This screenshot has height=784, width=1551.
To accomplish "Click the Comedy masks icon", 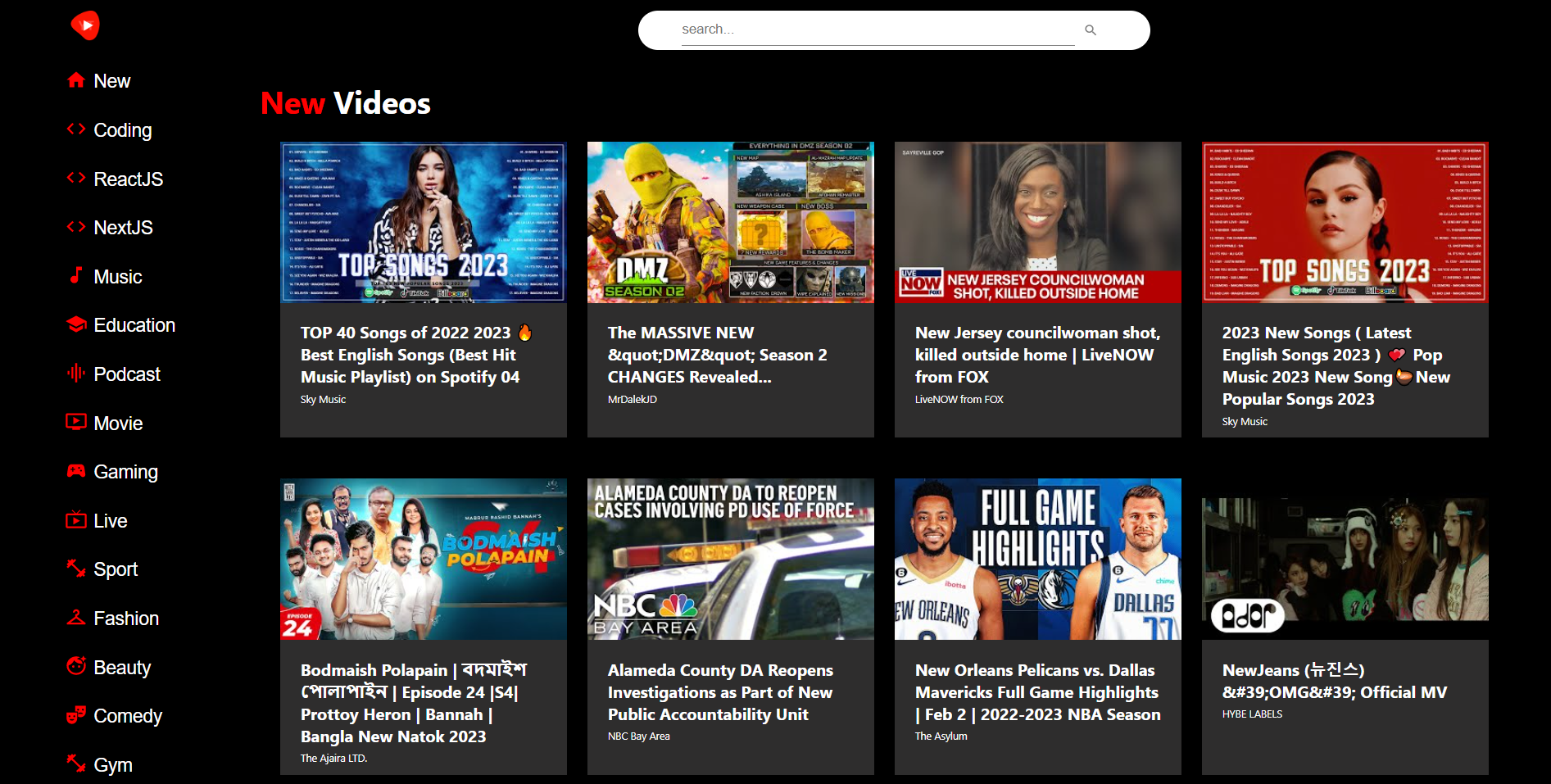I will pyautogui.click(x=76, y=714).
